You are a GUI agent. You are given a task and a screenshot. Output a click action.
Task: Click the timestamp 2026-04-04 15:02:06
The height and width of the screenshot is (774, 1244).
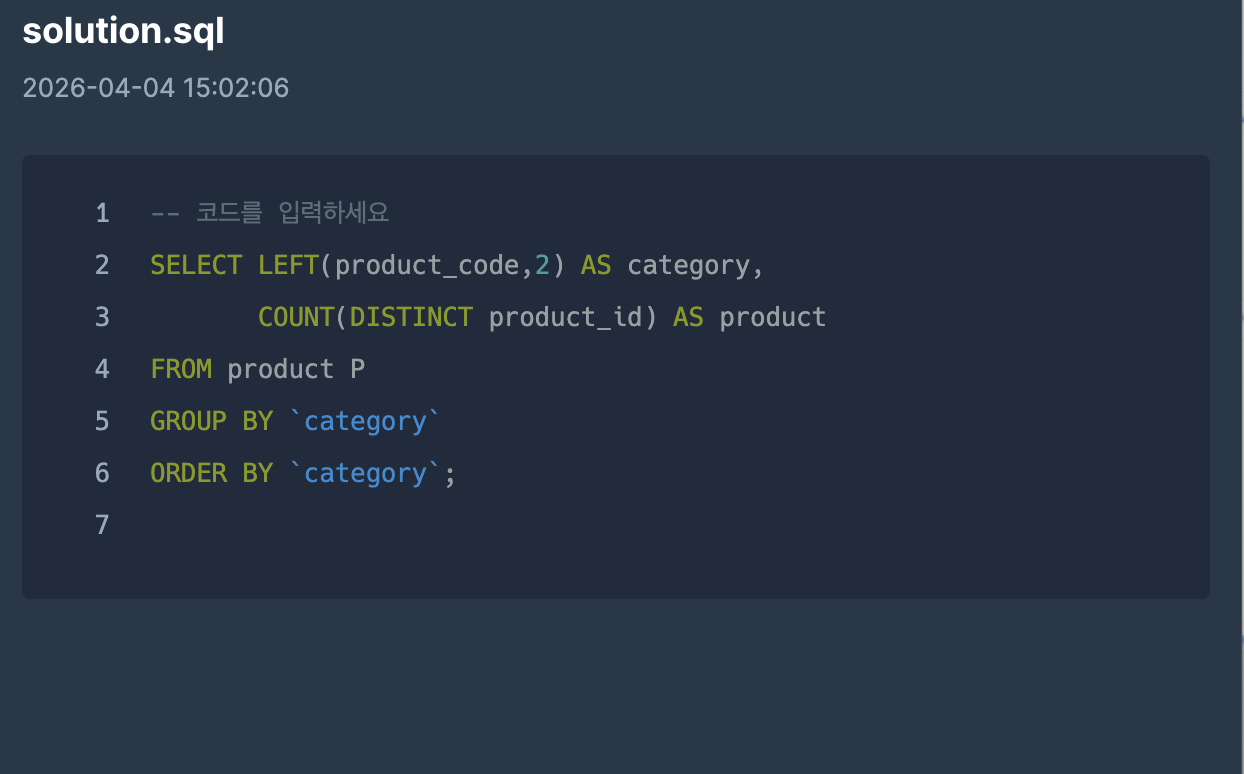(x=155, y=88)
